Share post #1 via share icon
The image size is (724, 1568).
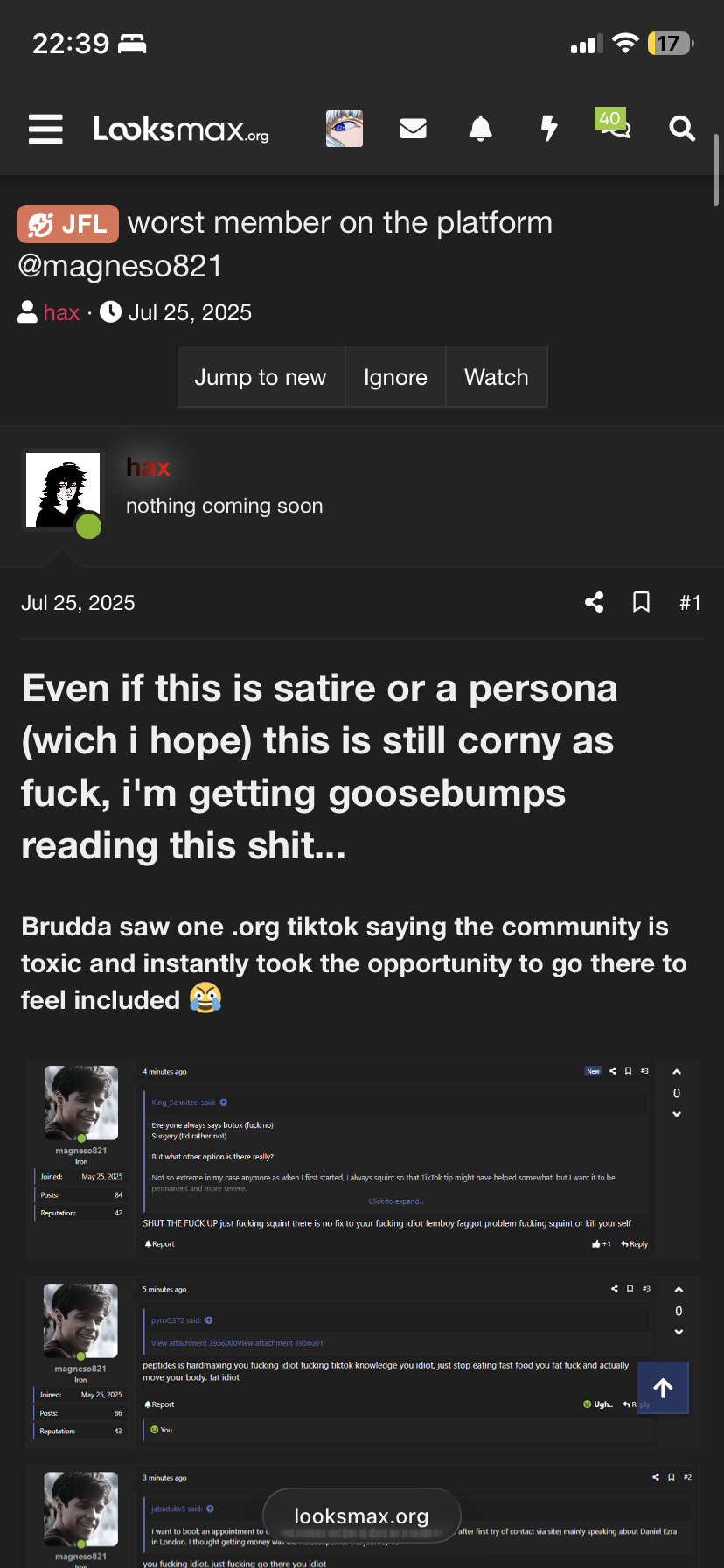pyautogui.click(x=595, y=602)
